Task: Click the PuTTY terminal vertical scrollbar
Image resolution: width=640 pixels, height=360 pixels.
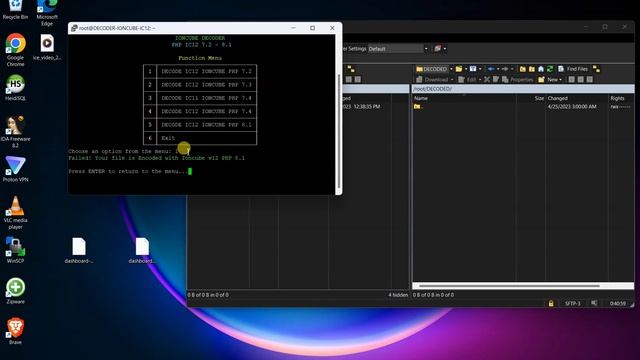Action: click(x=338, y=131)
